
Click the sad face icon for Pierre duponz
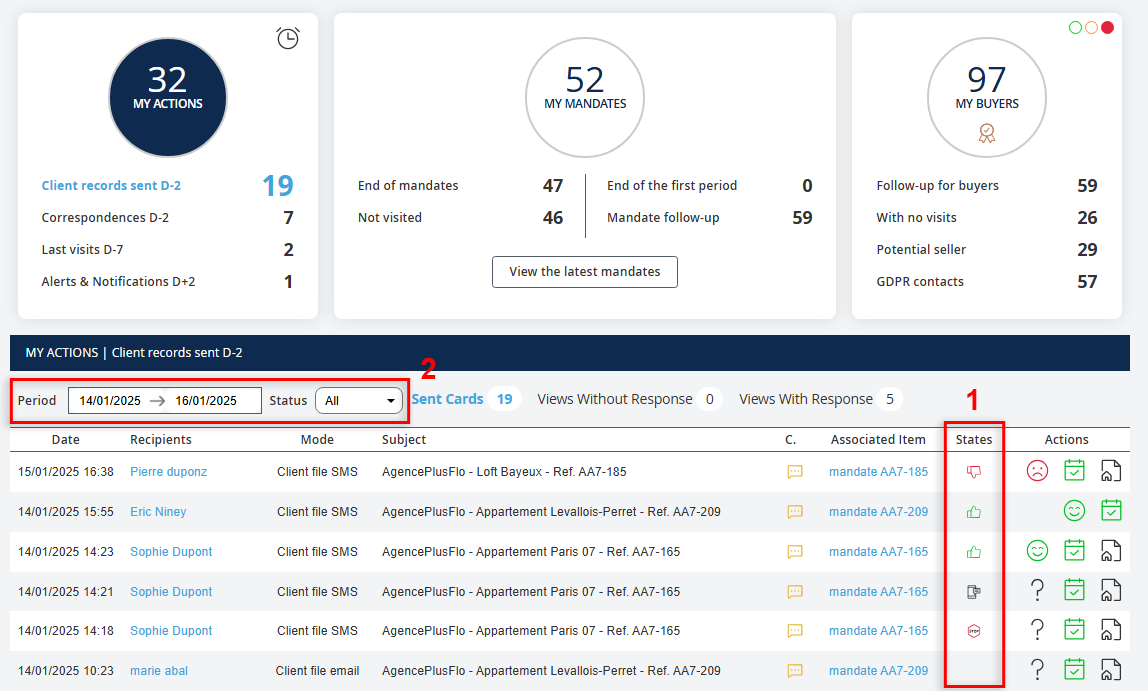click(x=1037, y=471)
